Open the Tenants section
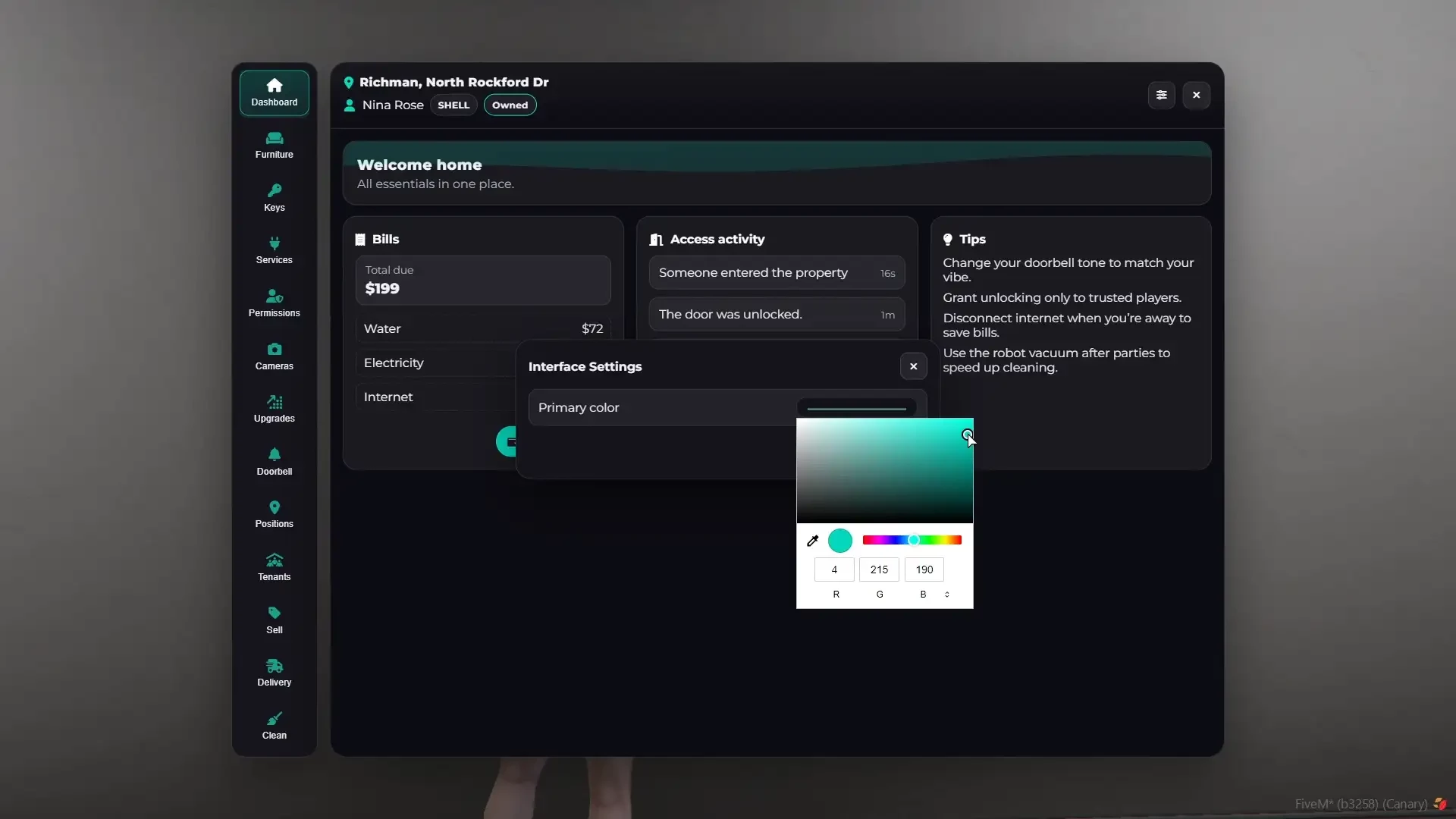Viewport: 1456px width, 819px height. point(274,567)
